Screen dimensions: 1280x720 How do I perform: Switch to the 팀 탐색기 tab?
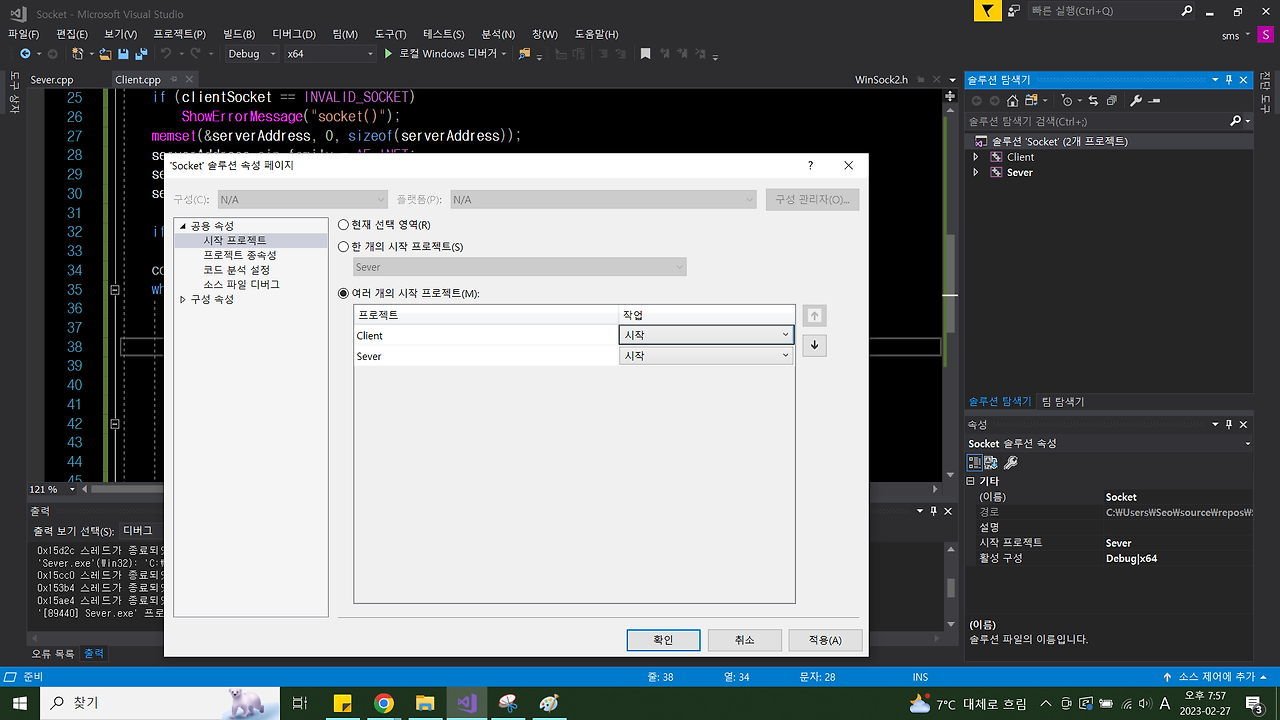(1063, 401)
